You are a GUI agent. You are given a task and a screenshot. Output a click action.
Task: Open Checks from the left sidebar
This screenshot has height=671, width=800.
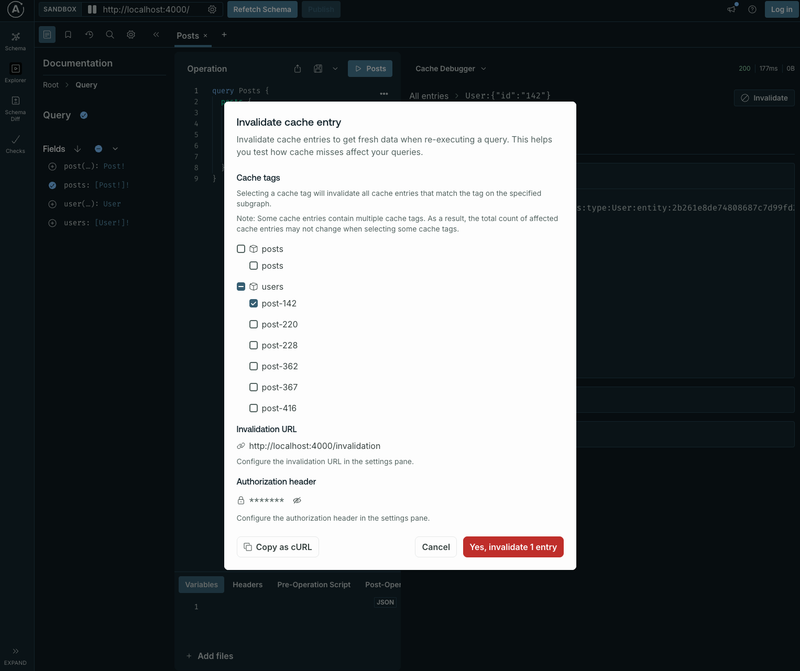point(15,141)
